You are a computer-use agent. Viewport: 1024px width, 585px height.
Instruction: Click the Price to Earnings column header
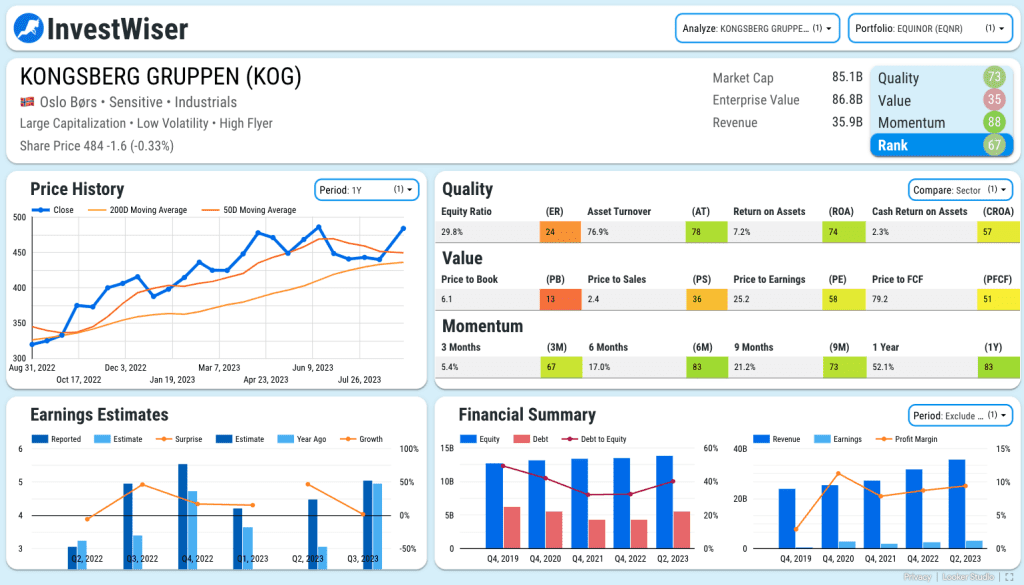(x=769, y=279)
